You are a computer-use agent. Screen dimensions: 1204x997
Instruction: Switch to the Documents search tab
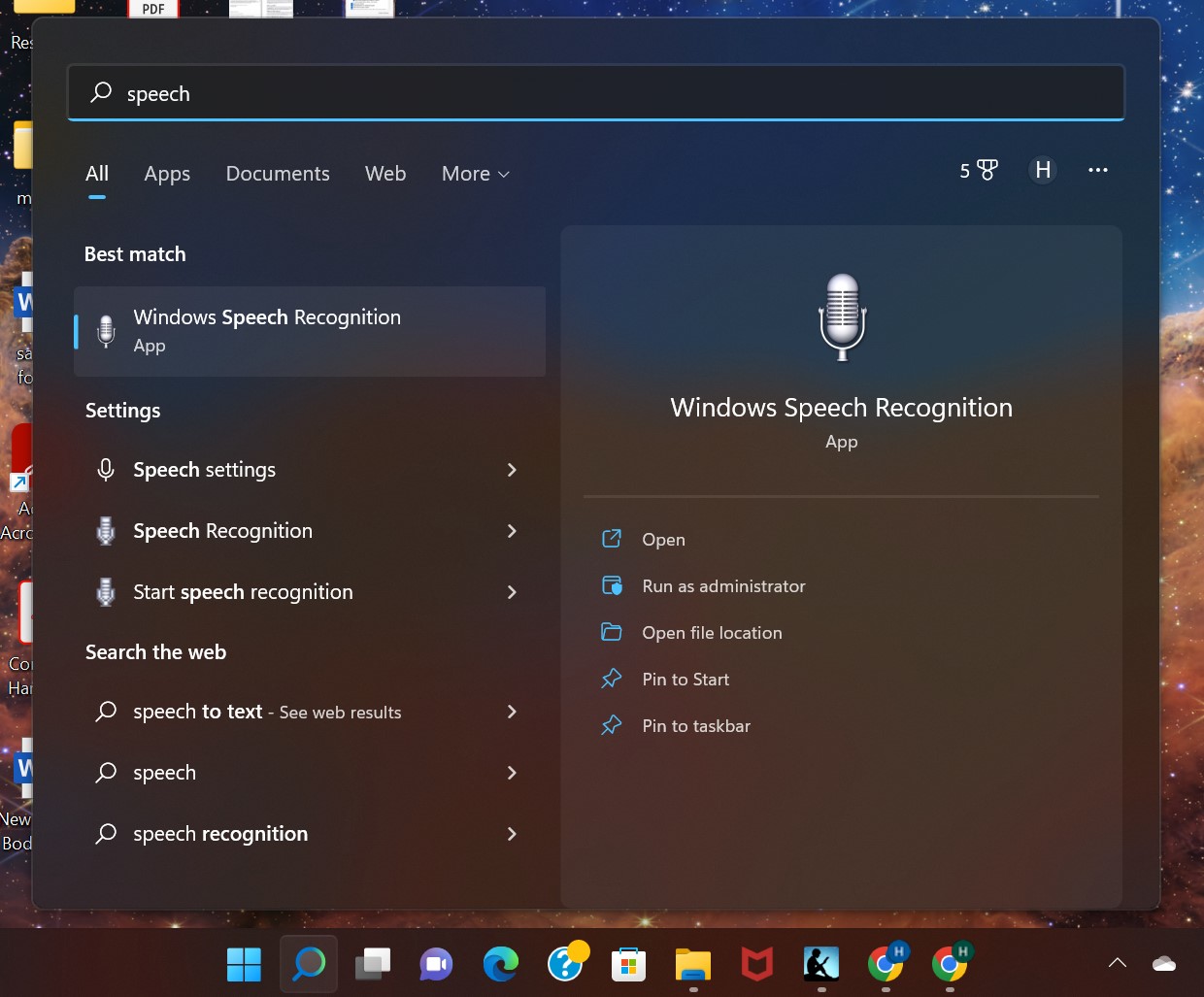coord(278,174)
